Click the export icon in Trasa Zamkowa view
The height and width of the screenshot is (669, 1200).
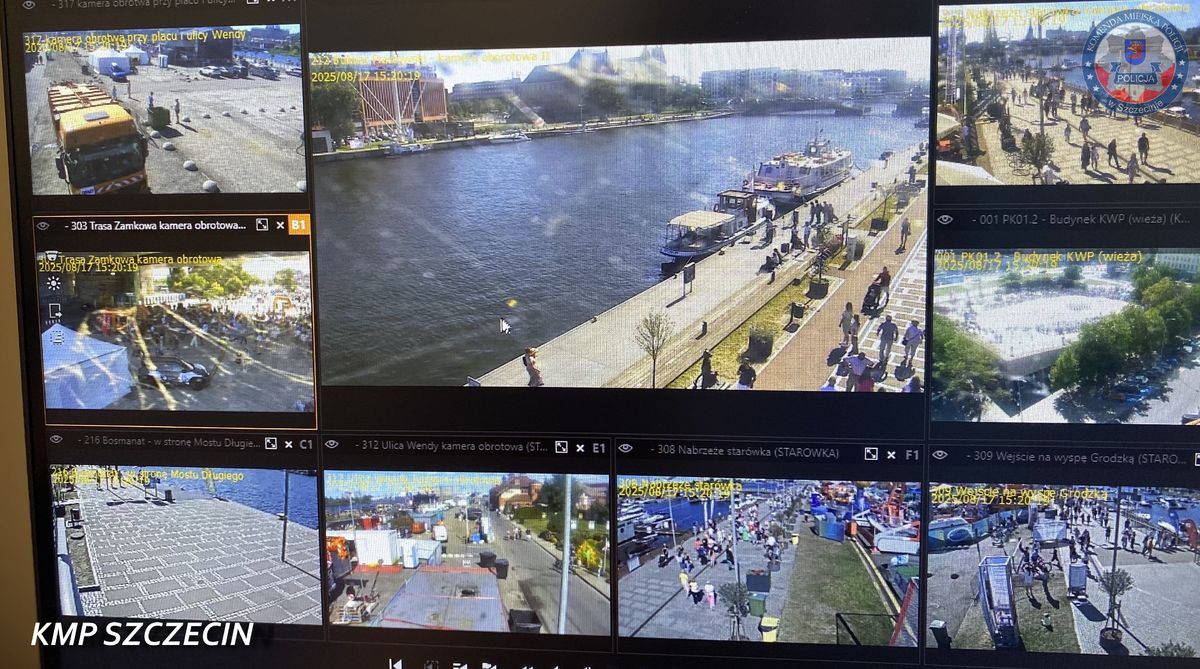pyautogui.click(x=54, y=311)
